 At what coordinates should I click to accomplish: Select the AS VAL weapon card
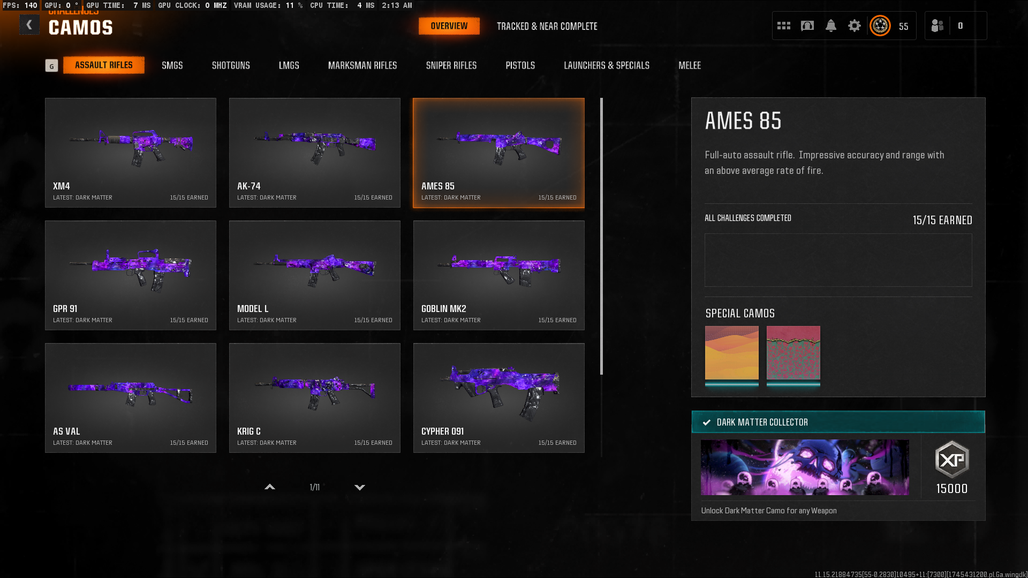(130, 398)
